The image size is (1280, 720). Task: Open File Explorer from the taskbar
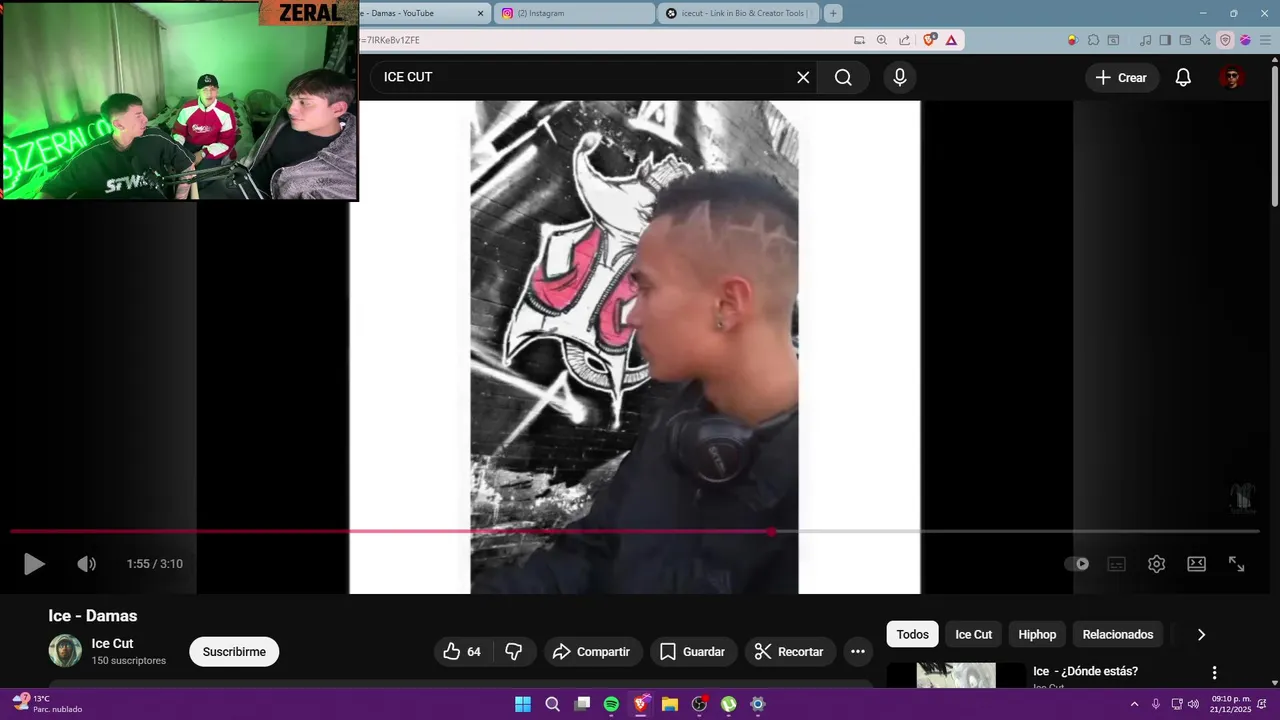[670, 704]
